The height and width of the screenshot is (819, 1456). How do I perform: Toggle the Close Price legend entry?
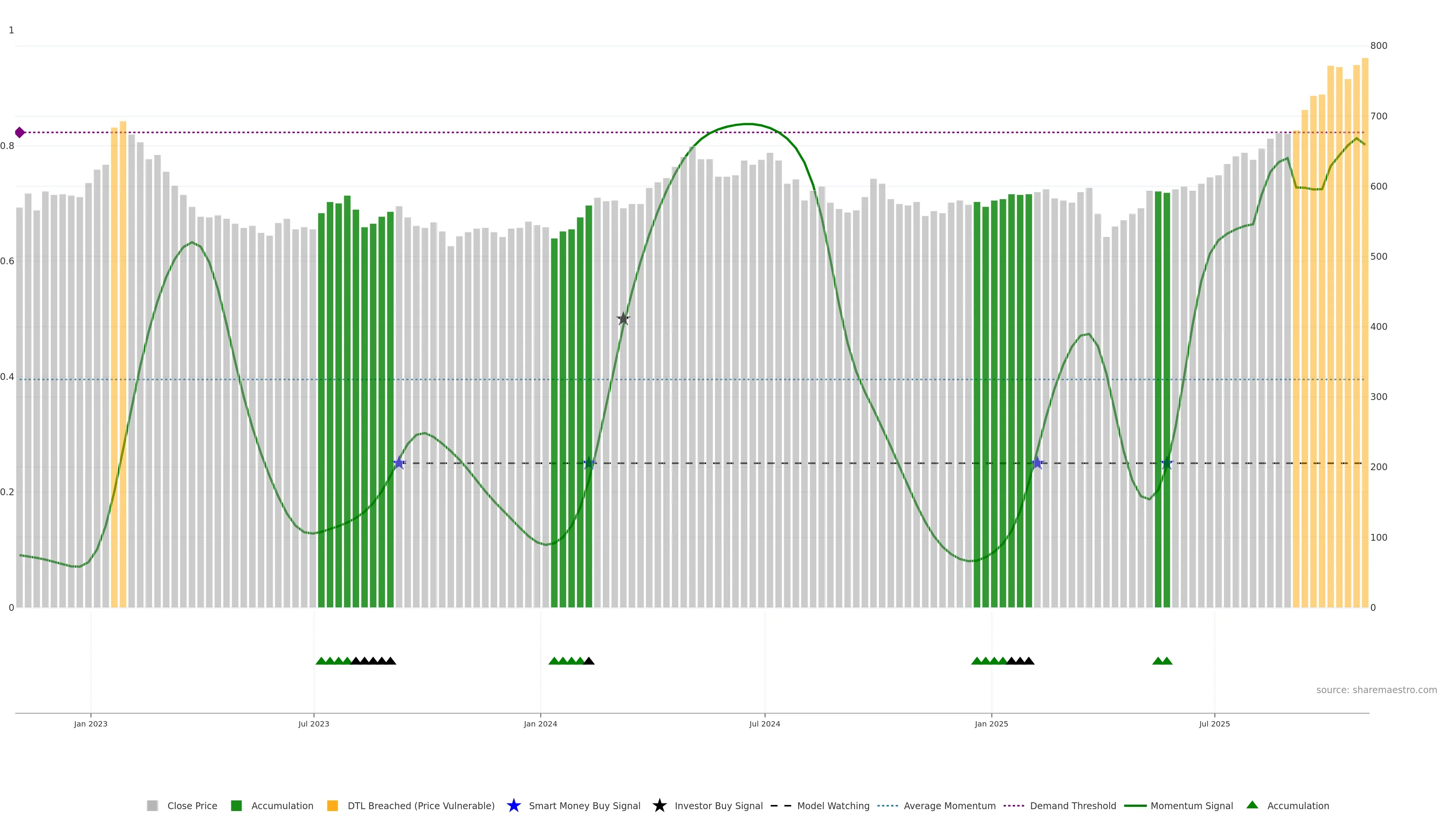pos(191,805)
